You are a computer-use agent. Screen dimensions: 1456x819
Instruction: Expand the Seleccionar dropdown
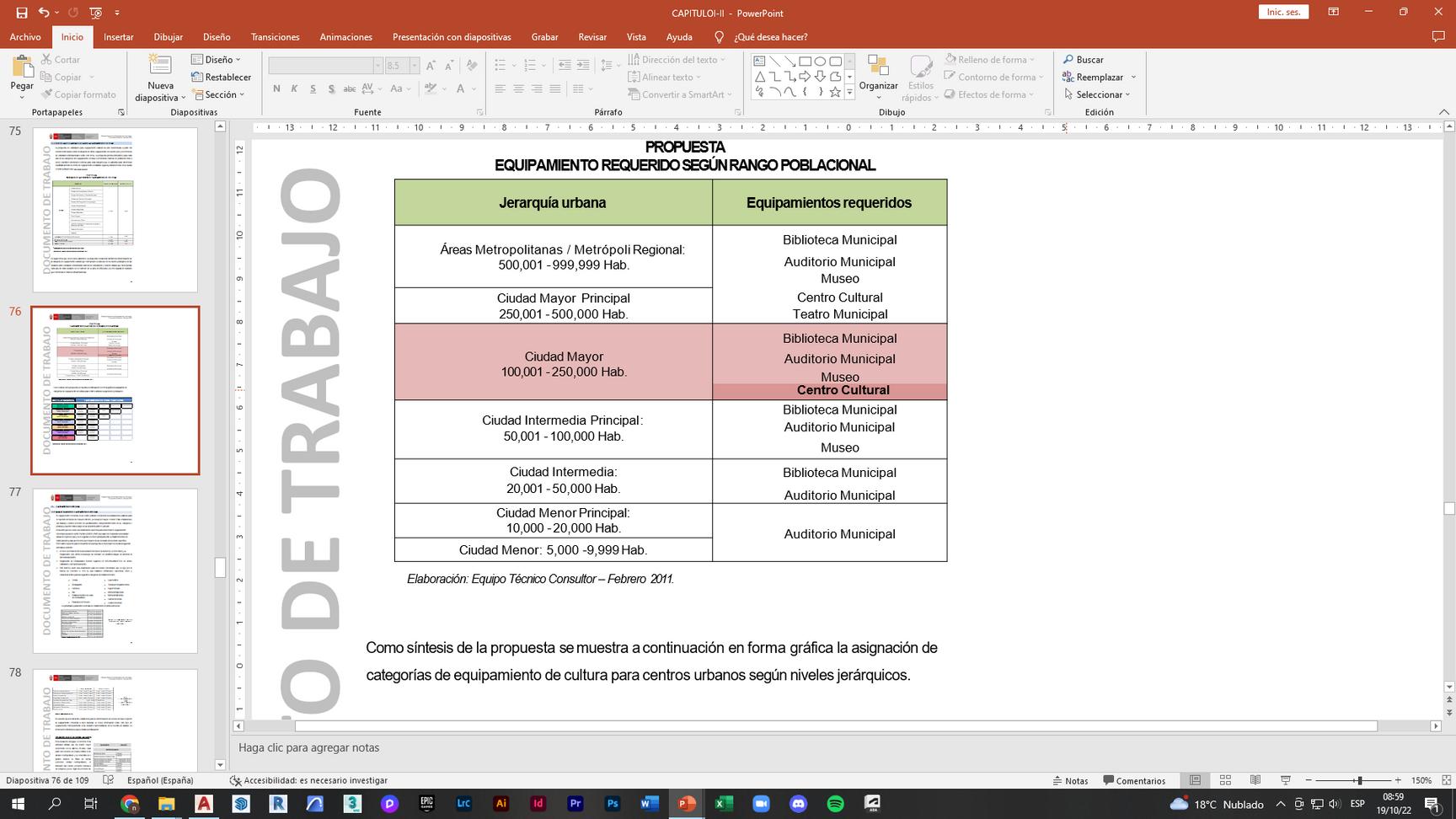pyautogui.click(x=1097, y=94)
